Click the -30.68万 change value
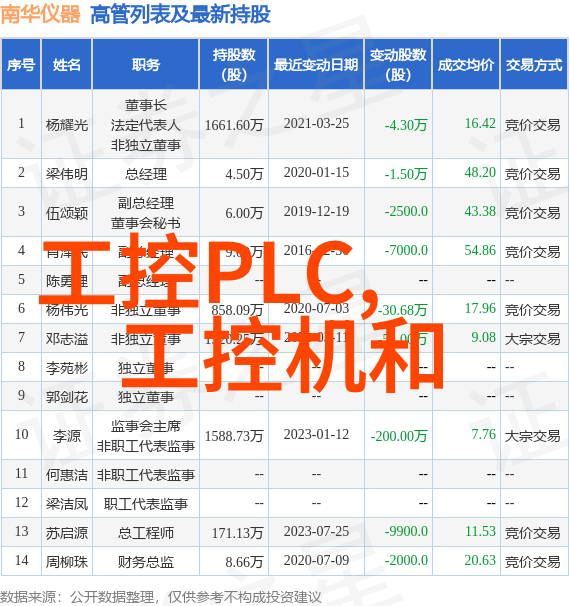 coord(403,310)
